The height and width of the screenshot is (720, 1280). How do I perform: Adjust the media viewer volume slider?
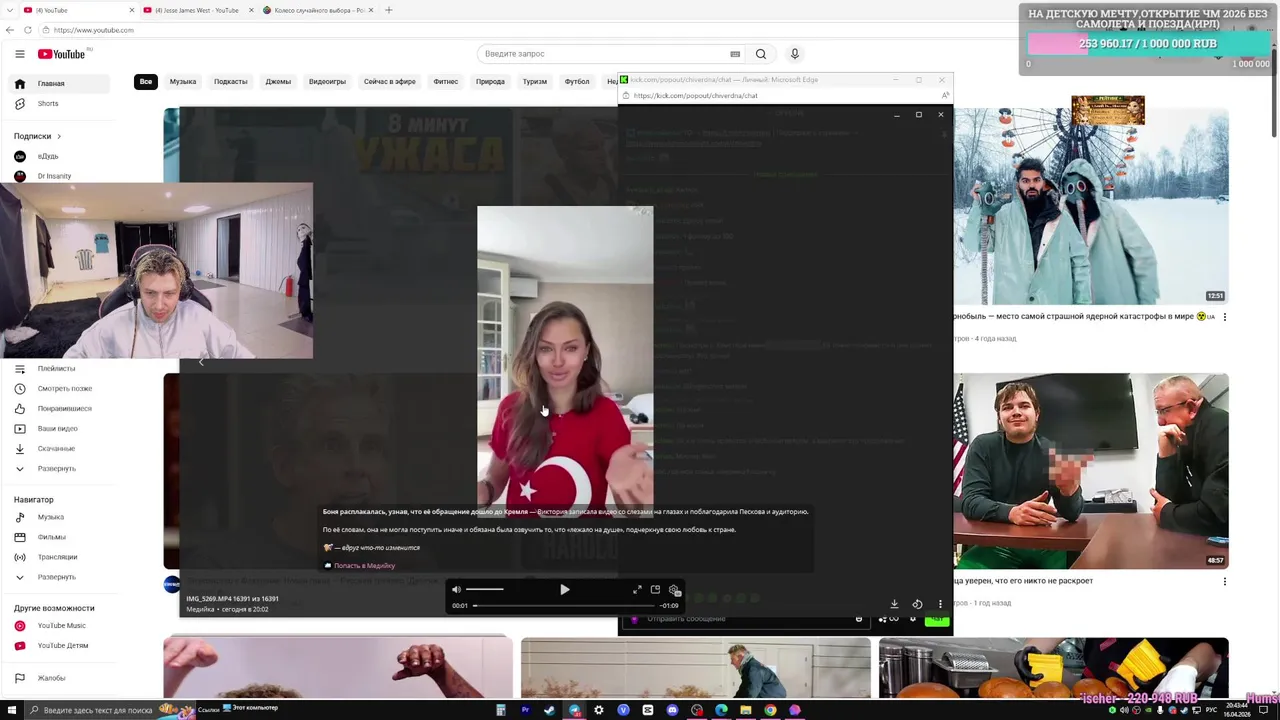click(485, 590)
